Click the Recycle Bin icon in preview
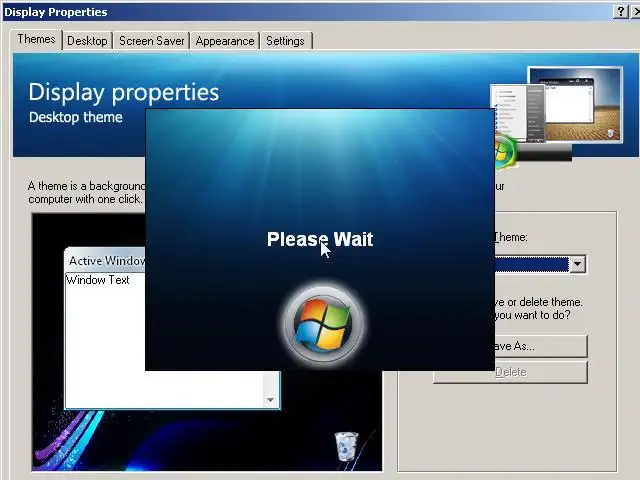 point(346,446)
